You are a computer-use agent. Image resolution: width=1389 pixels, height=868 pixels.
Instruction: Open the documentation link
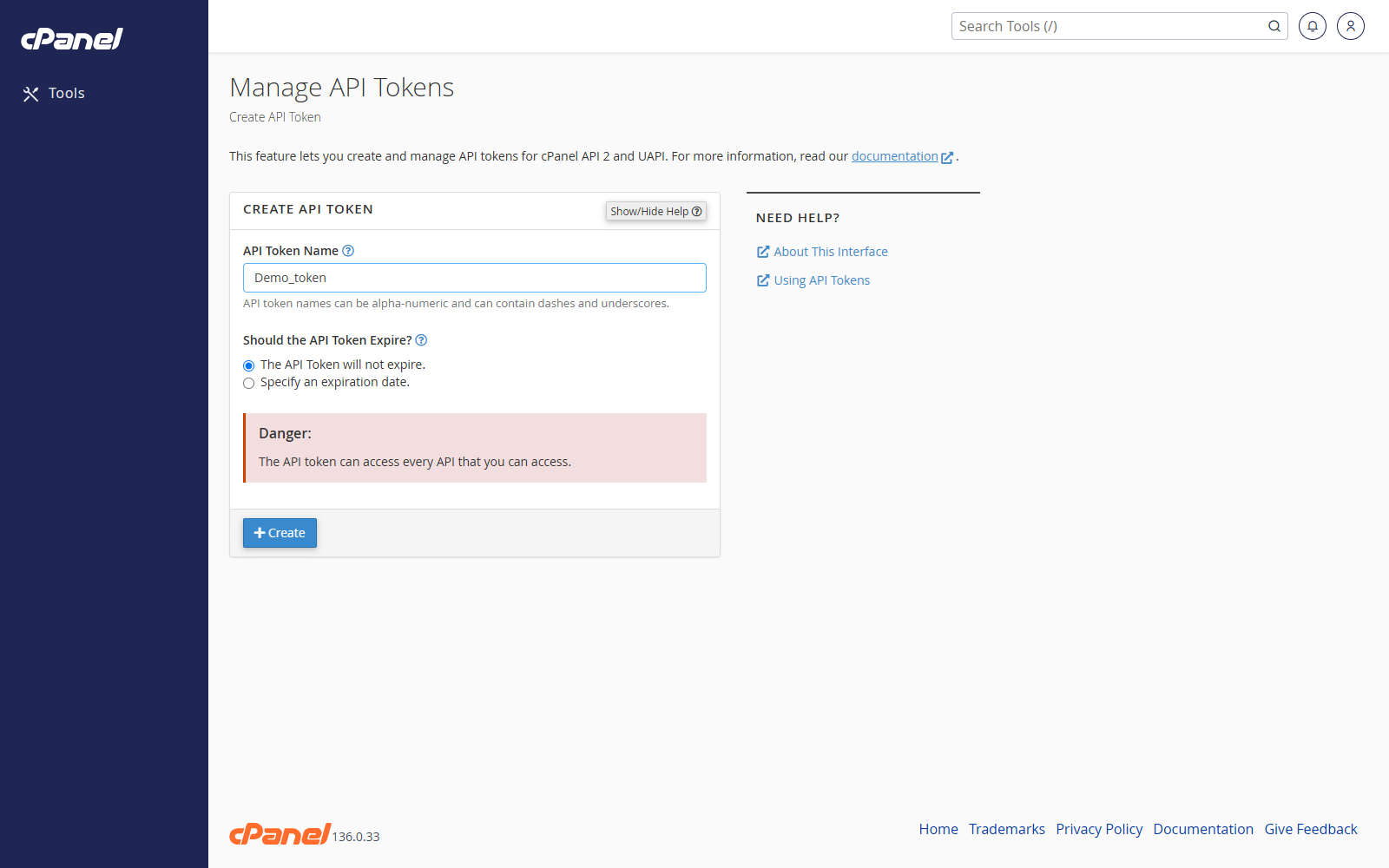[x=894, y=156]
